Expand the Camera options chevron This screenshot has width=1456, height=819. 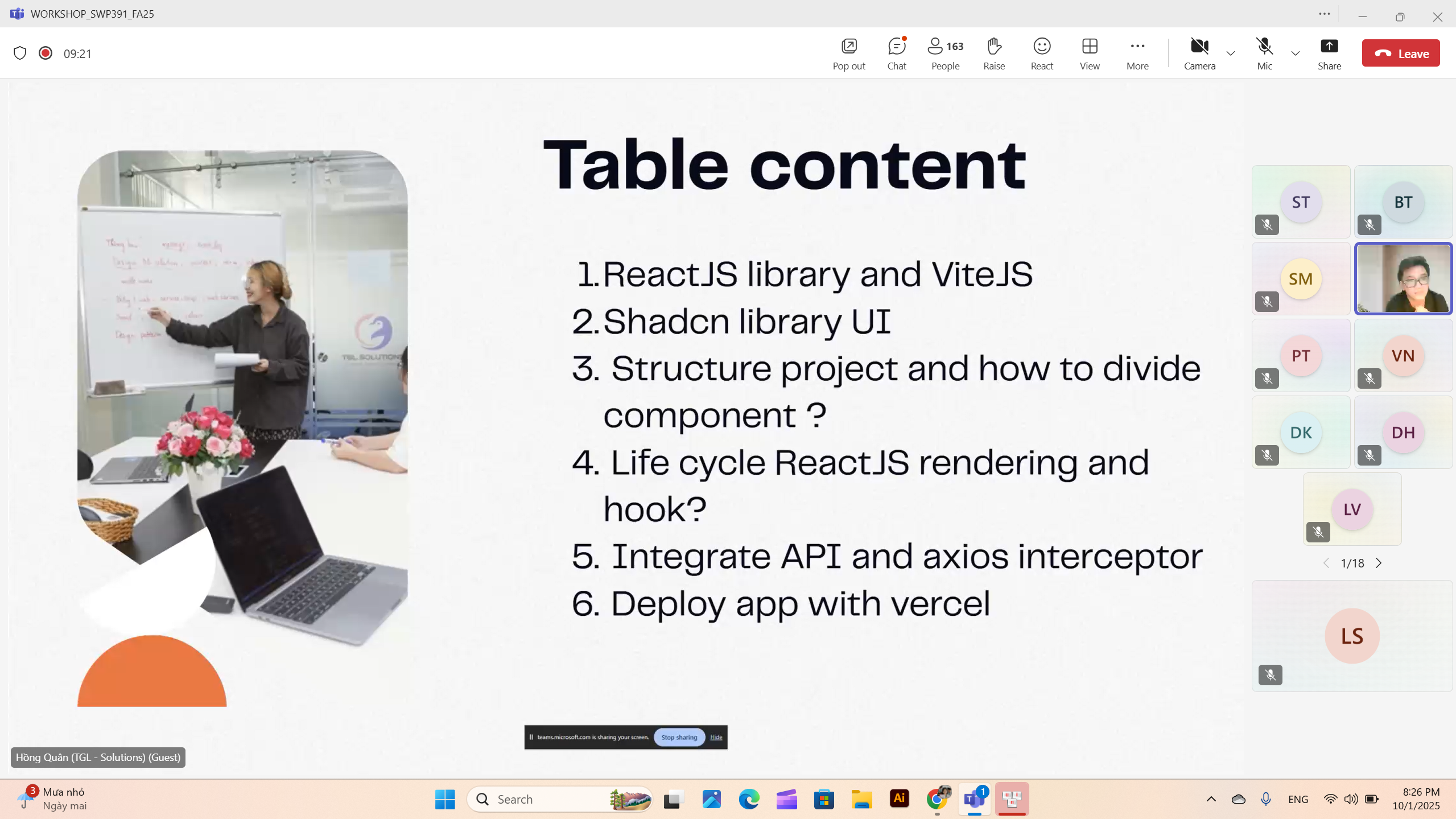click(x=1230, y=53)
